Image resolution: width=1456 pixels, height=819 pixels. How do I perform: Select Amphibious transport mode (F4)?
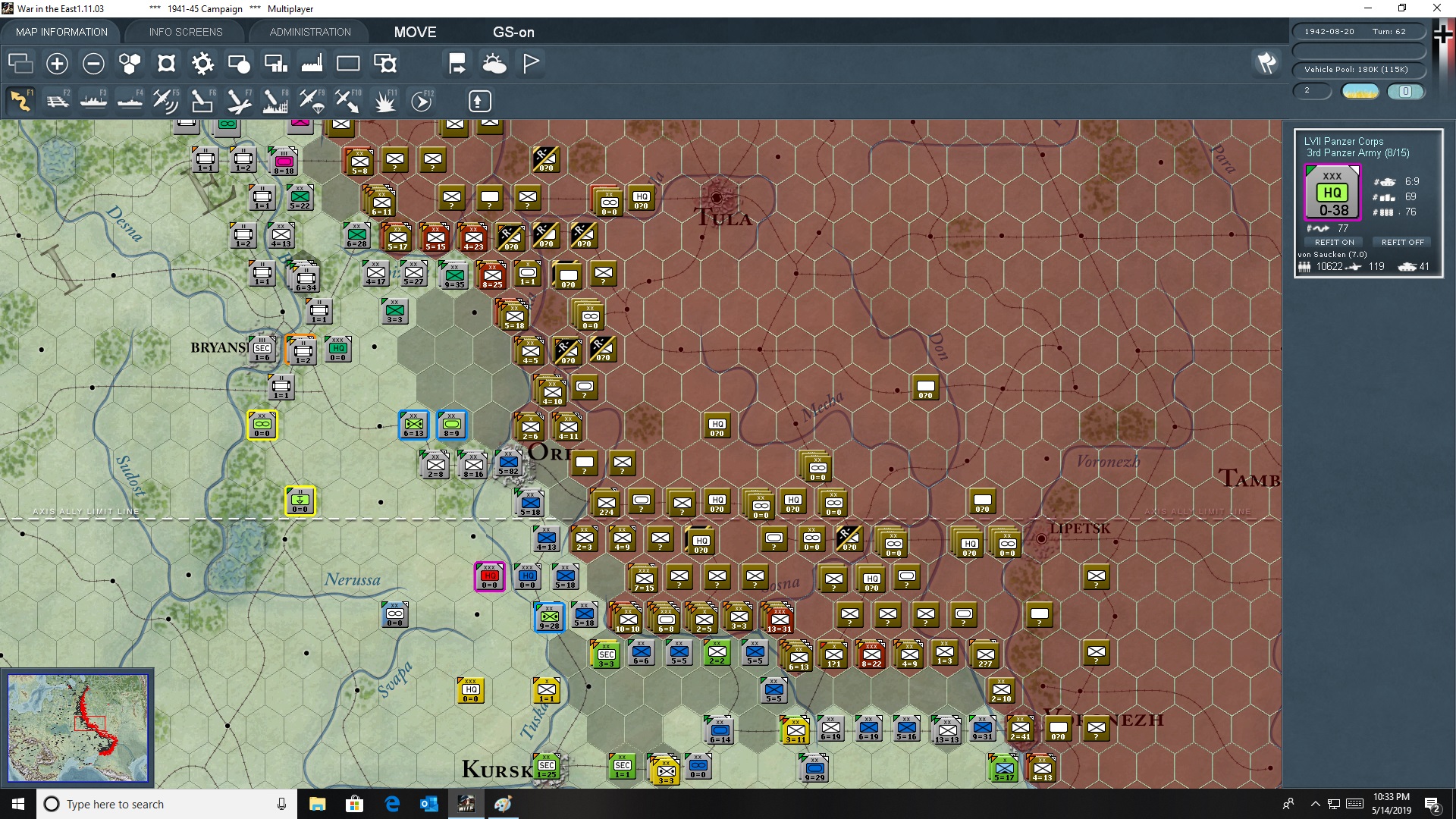(x=130, y=101)
